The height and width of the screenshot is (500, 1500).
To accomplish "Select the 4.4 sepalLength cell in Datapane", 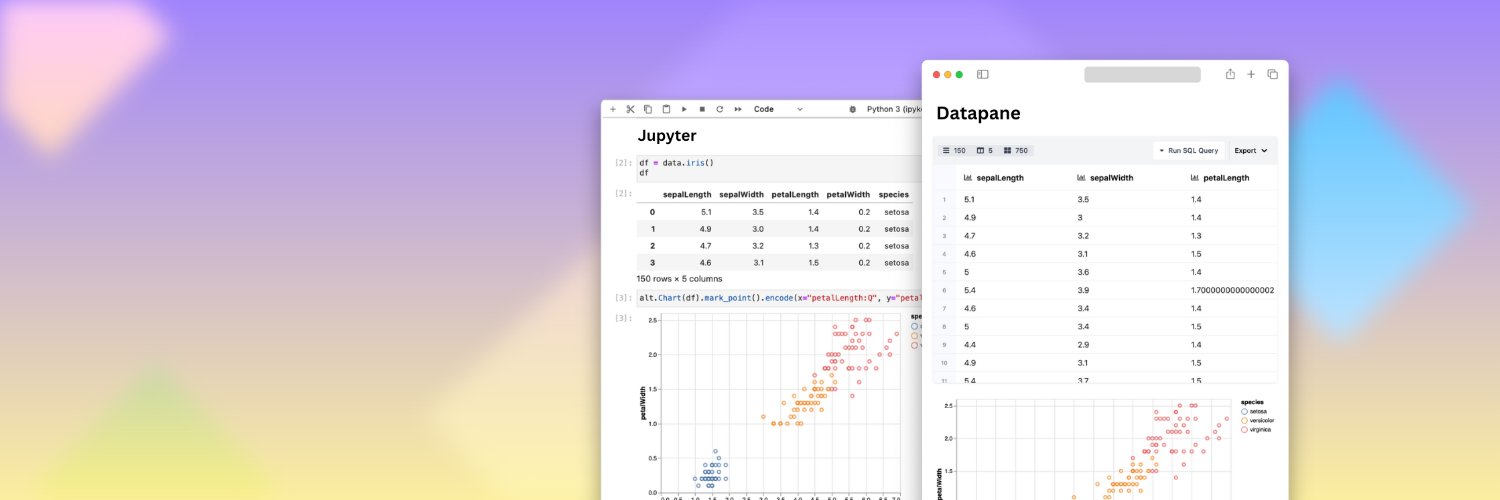I will [970, 344].
